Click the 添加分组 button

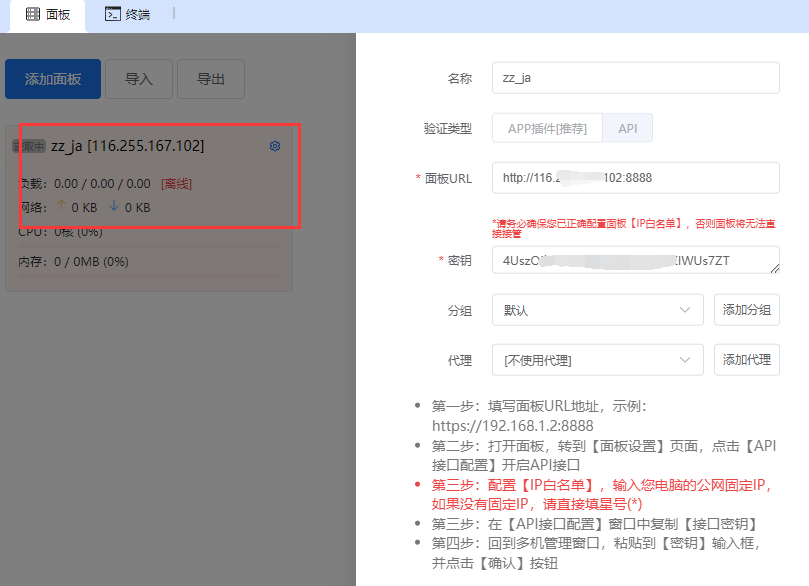(x=747, y=310)
